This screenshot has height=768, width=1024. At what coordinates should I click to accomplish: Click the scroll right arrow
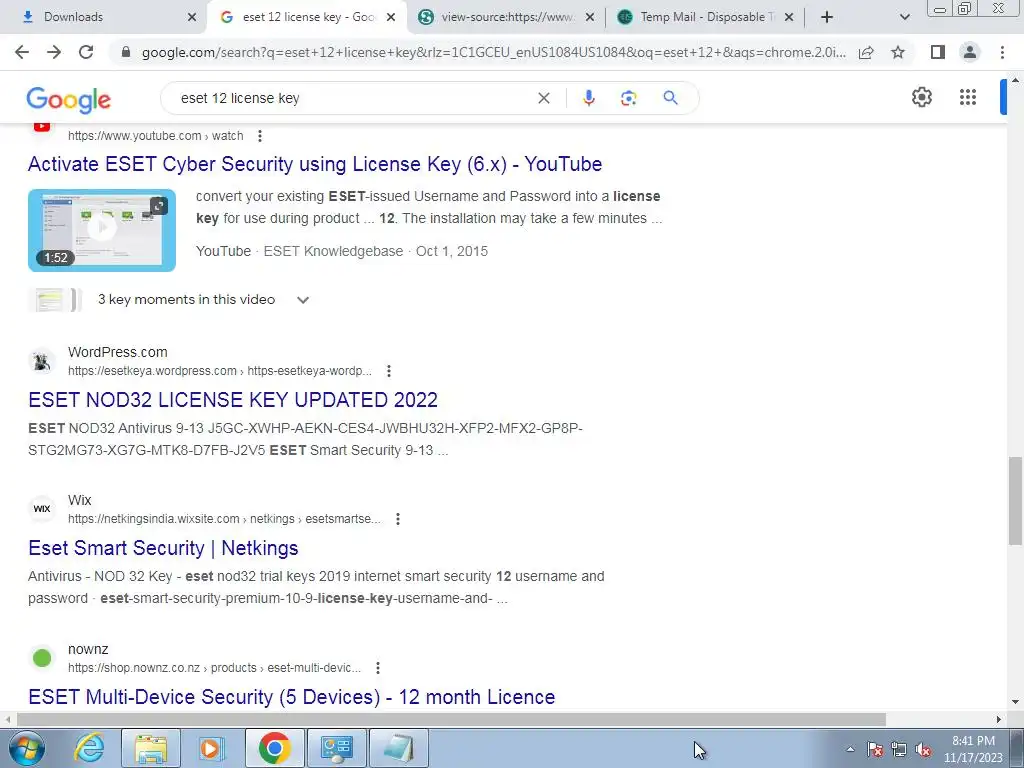tap(999, 720)
